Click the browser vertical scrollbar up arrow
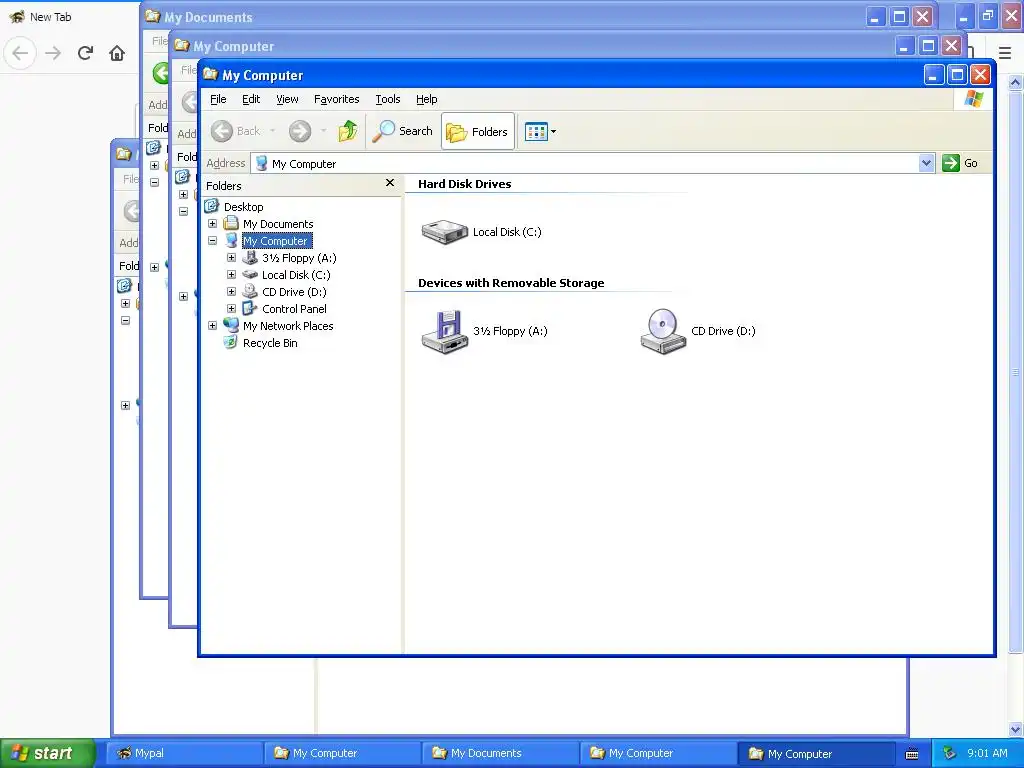The image size is (1024, 768). click(x=1016, y=82)
